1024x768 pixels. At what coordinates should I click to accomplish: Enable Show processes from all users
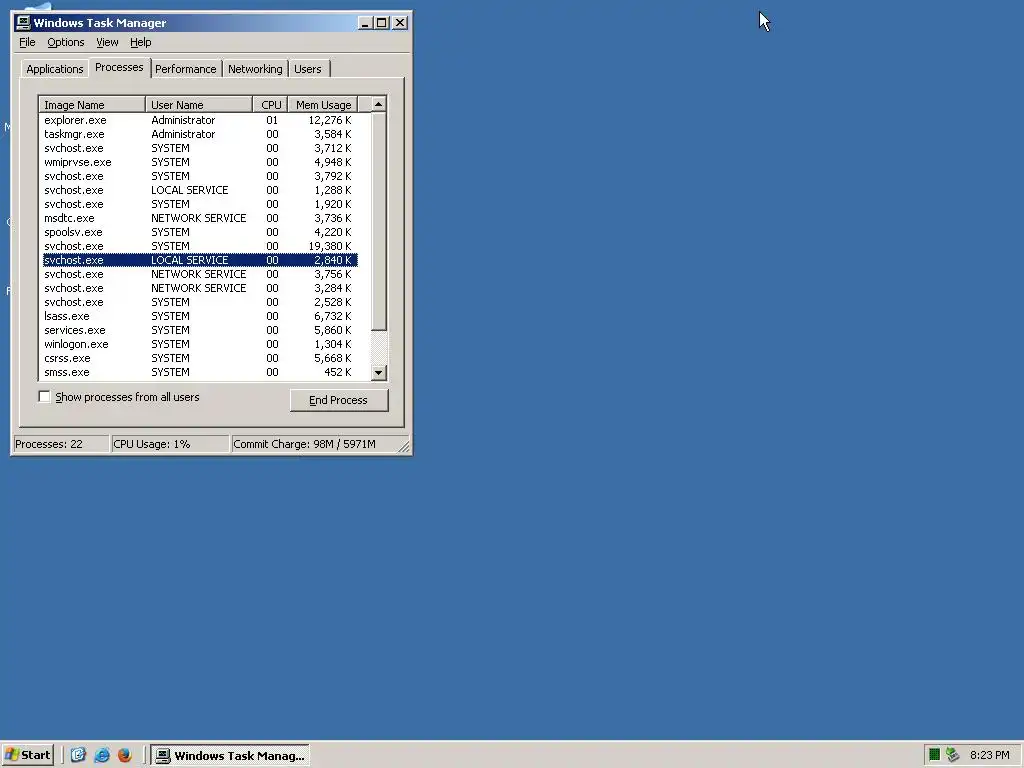44,396
